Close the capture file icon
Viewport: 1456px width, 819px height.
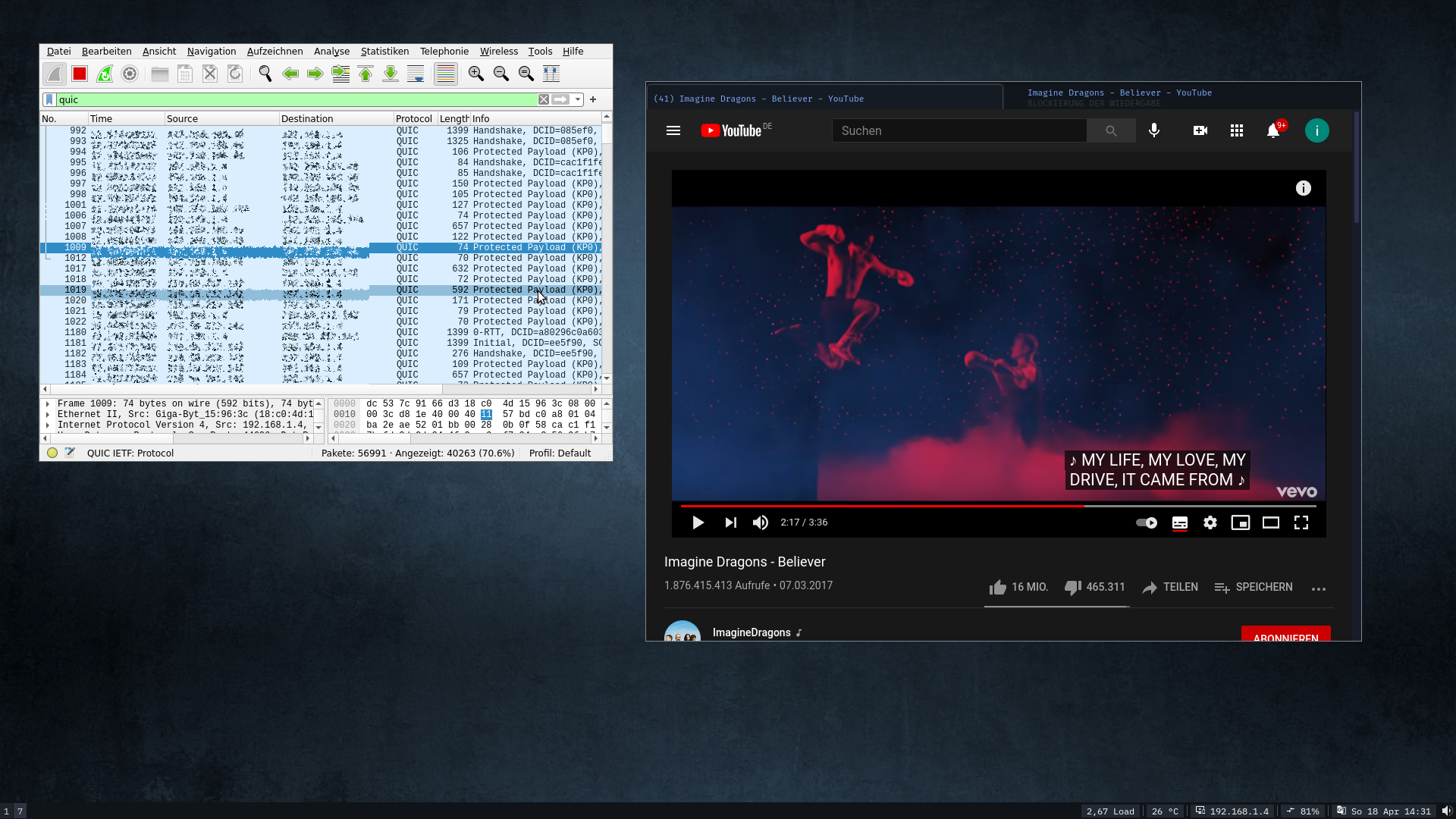coord(210,74)
